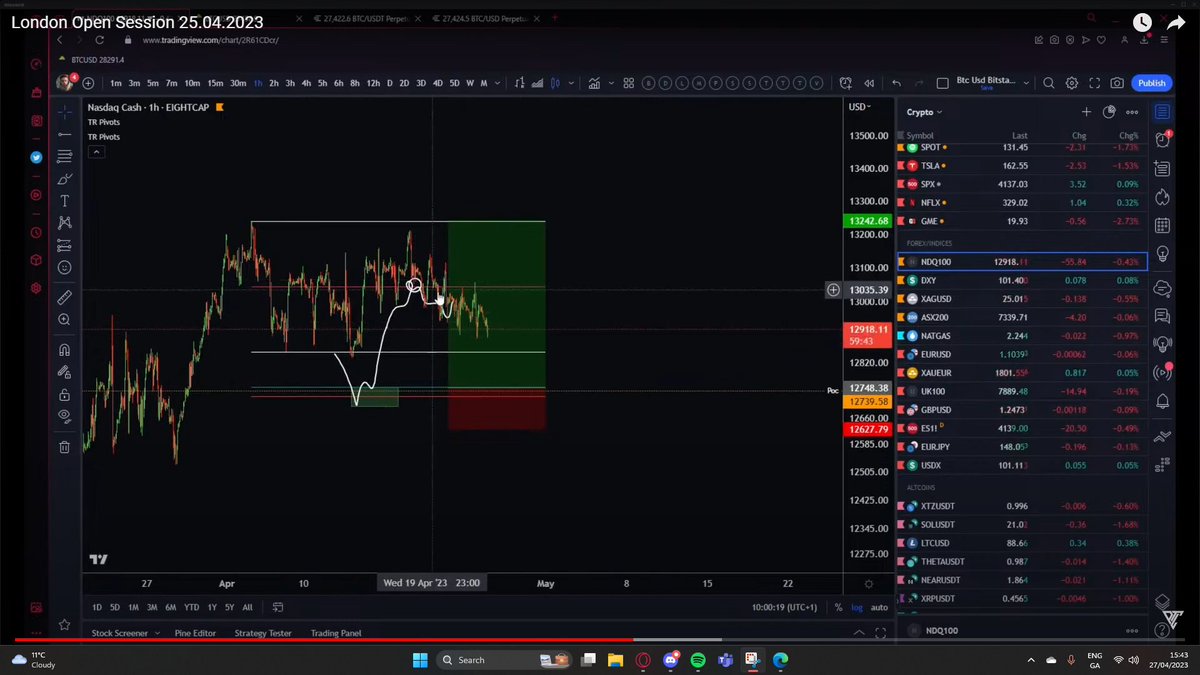Open the Alerts panel in right sidebar
1200x675 pixels.
pos(1162,140)
